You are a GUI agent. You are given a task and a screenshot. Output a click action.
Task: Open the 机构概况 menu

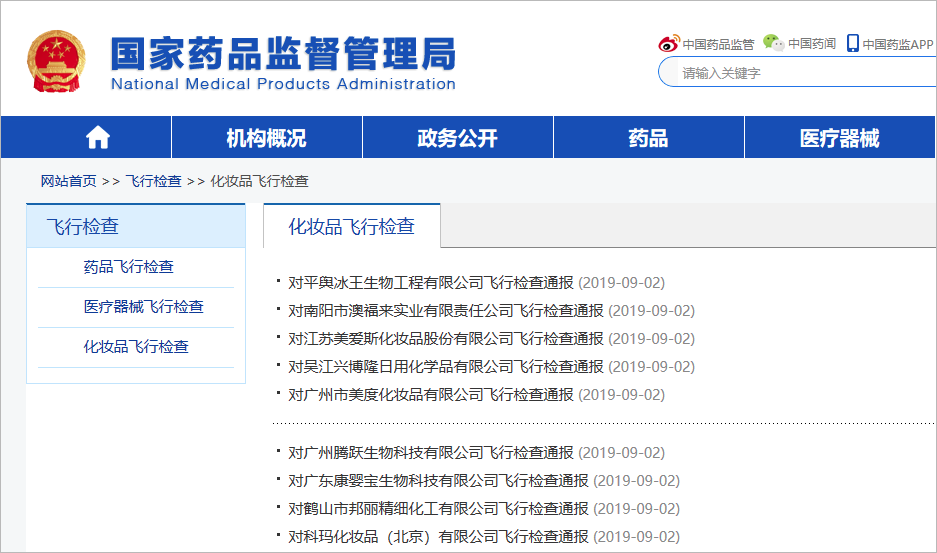pyautogui.click(x=267, y=138)
